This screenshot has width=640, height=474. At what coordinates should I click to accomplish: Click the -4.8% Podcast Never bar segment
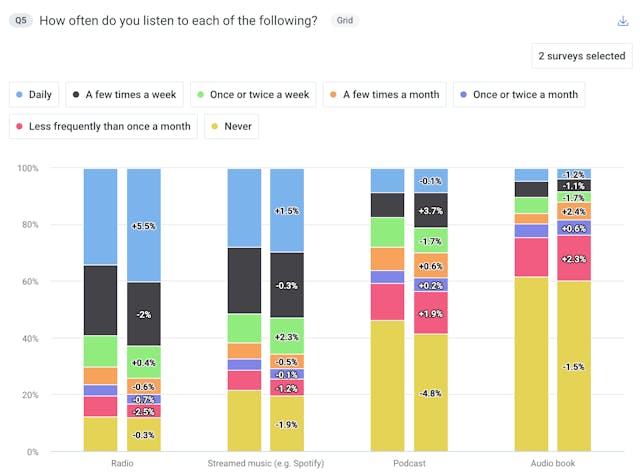(x=431, y=392)
